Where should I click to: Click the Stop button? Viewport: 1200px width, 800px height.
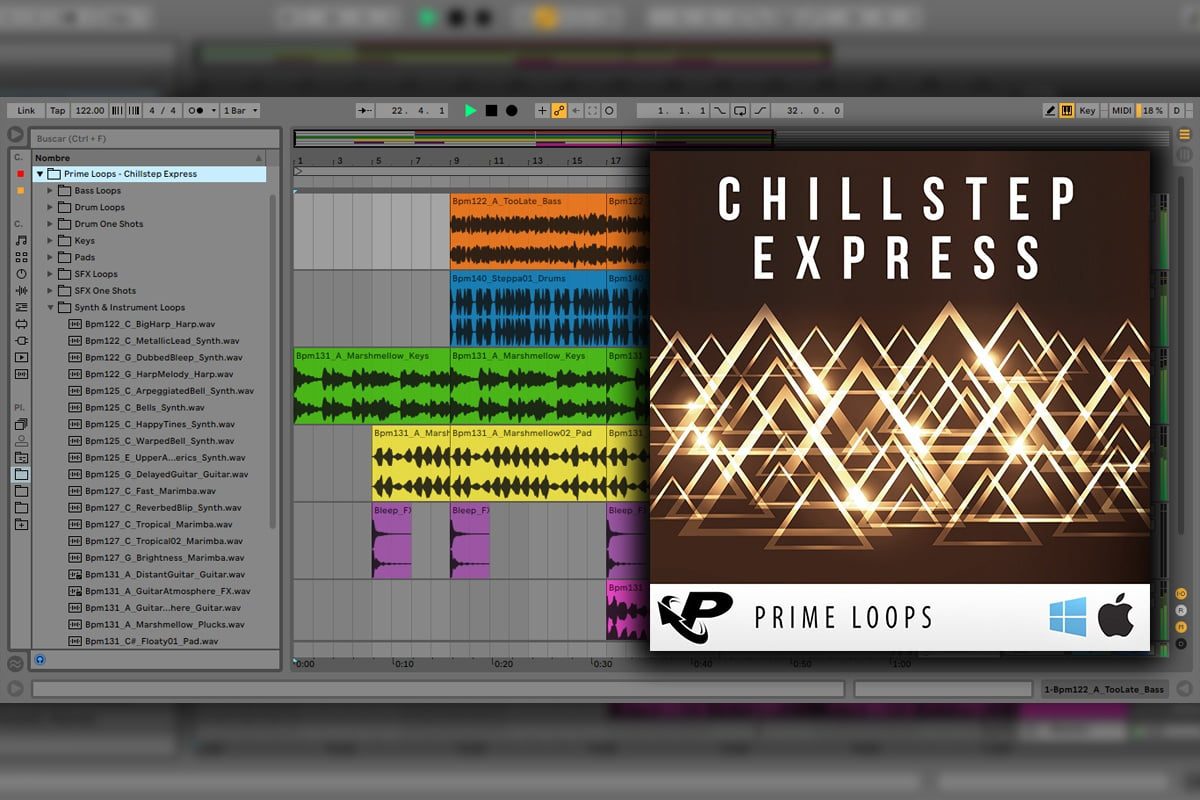click(x=491, y=111)
